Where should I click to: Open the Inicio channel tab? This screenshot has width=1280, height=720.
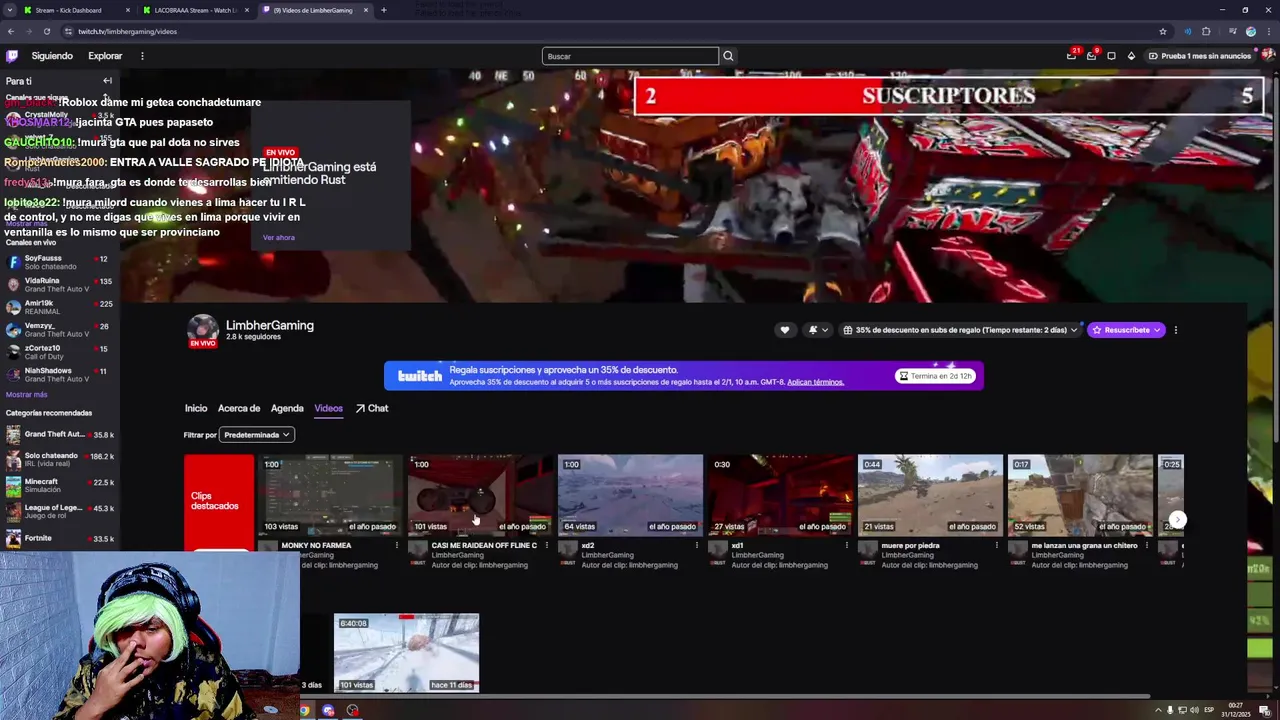195,408
